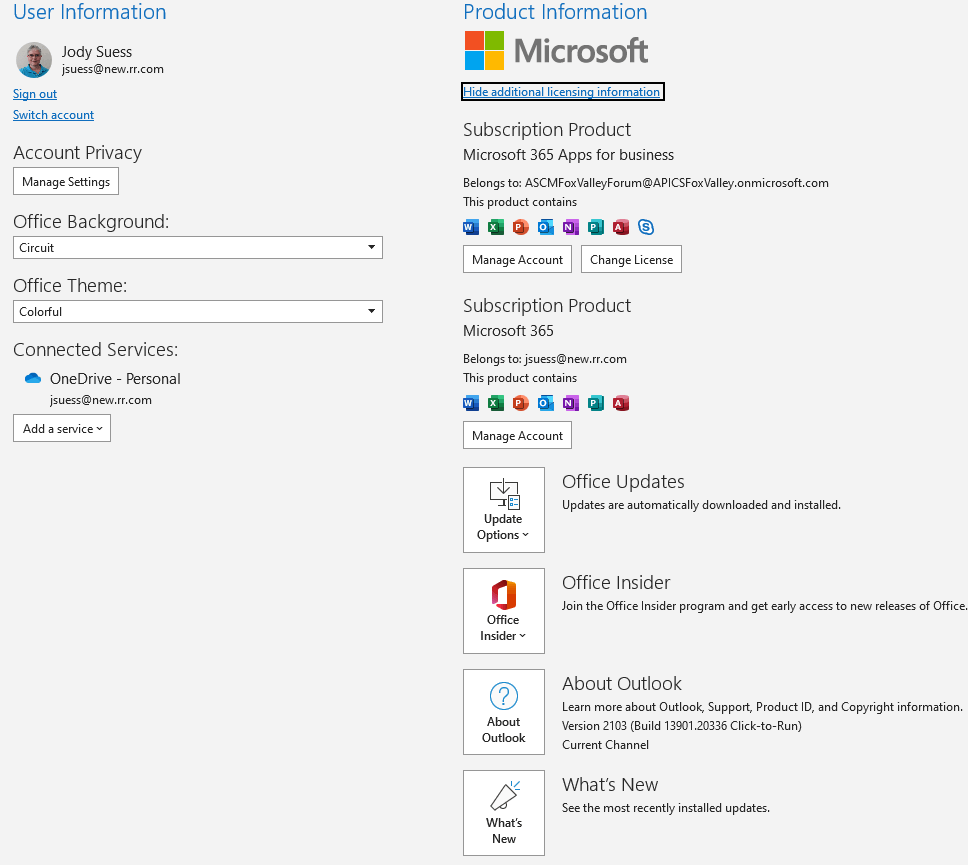
Task: Click OneNote icon under Microsoft 365 Apps for business
Action: (x=571, y=227)
